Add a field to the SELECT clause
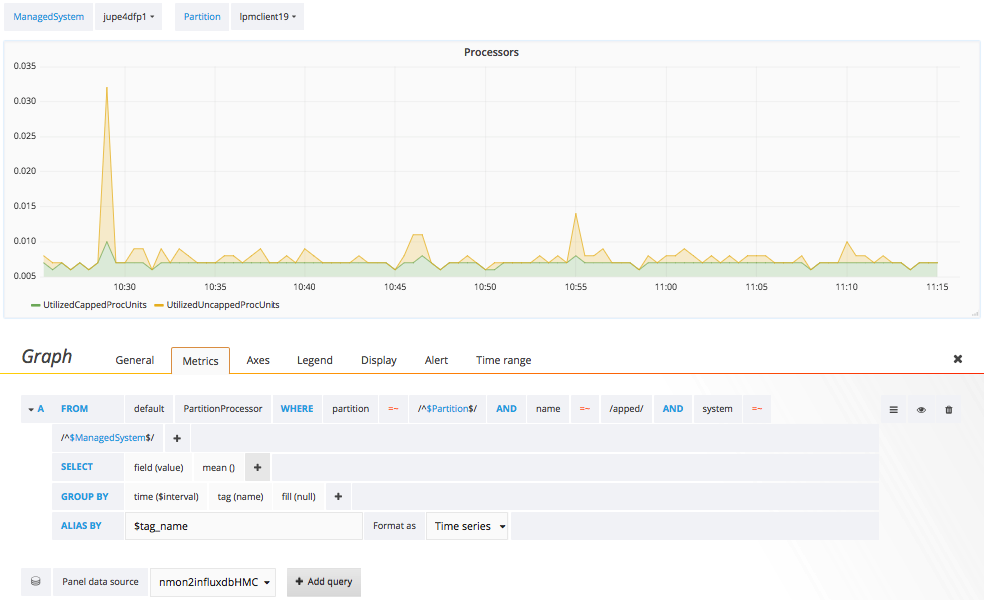 [257, 466]
